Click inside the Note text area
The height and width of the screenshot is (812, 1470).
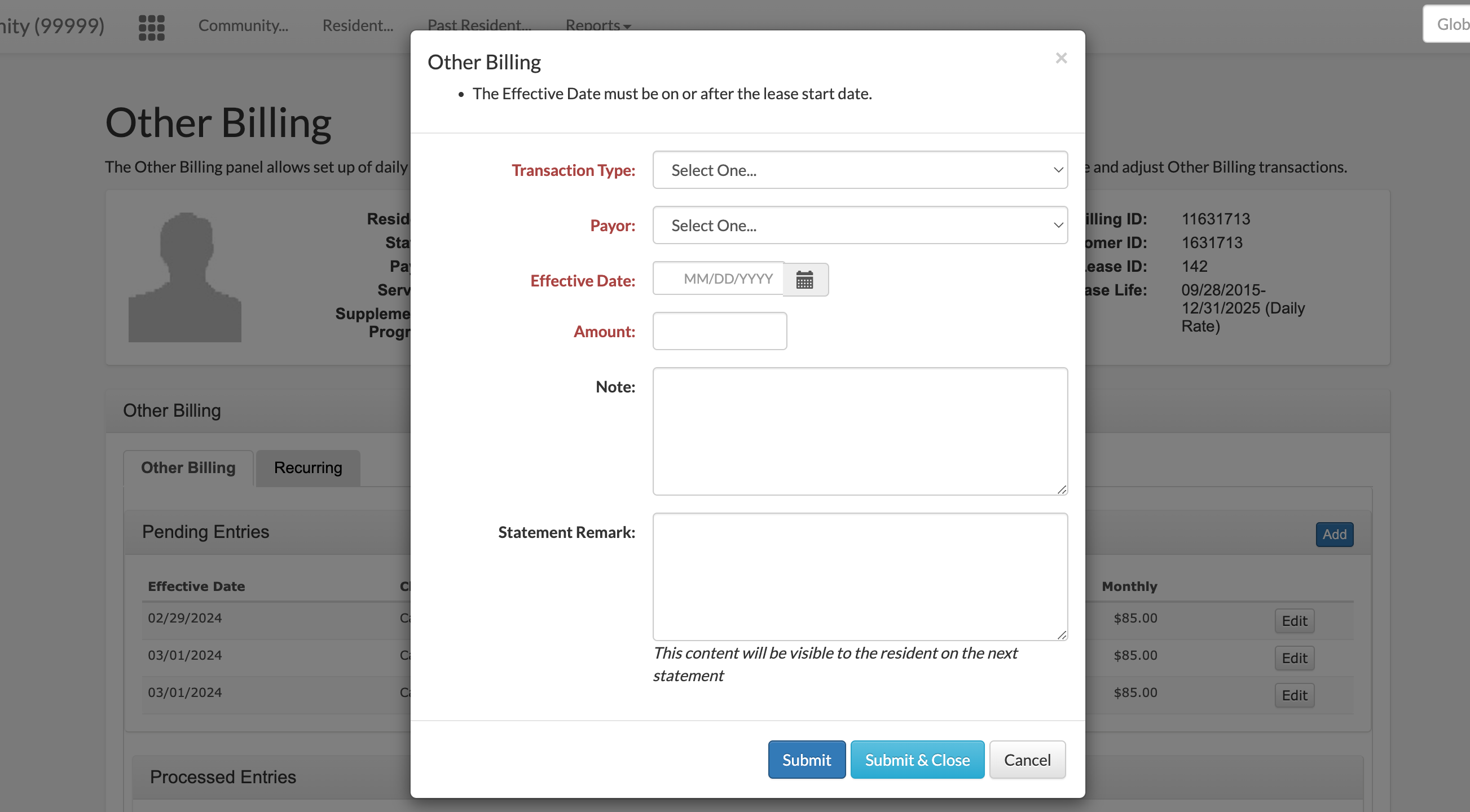pos(860,431)
